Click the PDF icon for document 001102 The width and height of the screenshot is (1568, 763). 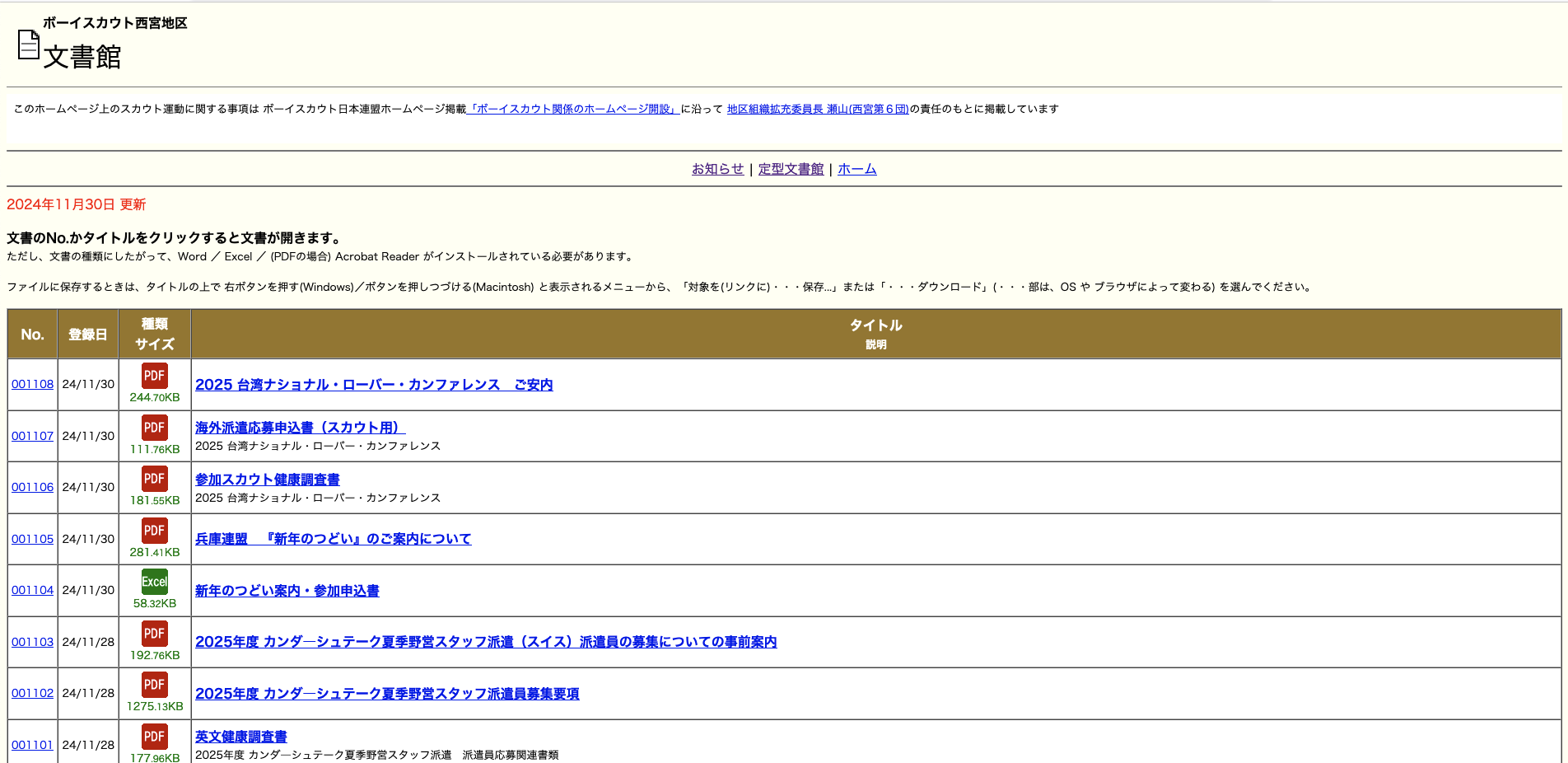pyautogui.click(x=155, y=685)
